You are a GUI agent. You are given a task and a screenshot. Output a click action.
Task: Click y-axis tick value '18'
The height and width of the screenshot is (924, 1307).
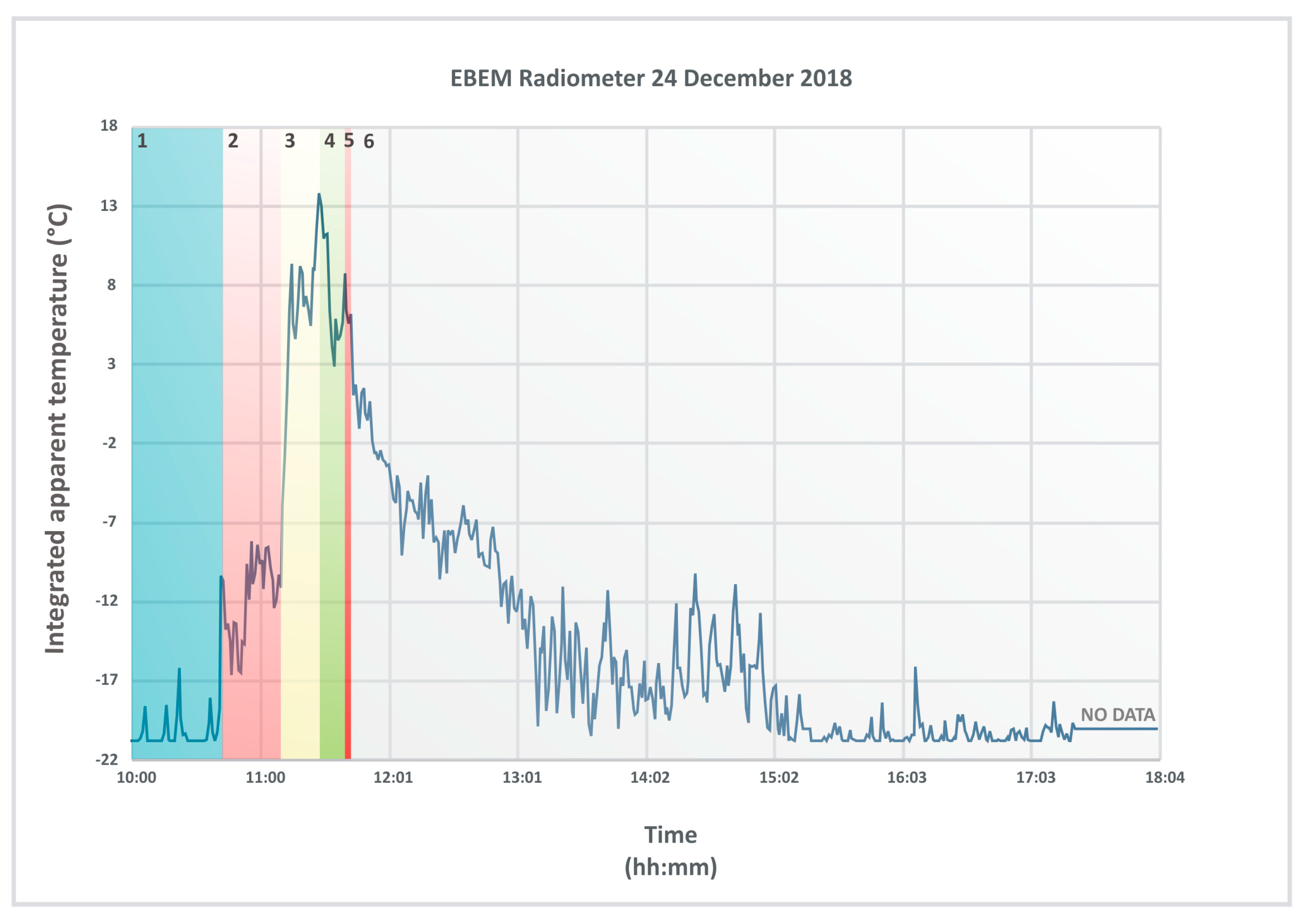pos(109,126)
